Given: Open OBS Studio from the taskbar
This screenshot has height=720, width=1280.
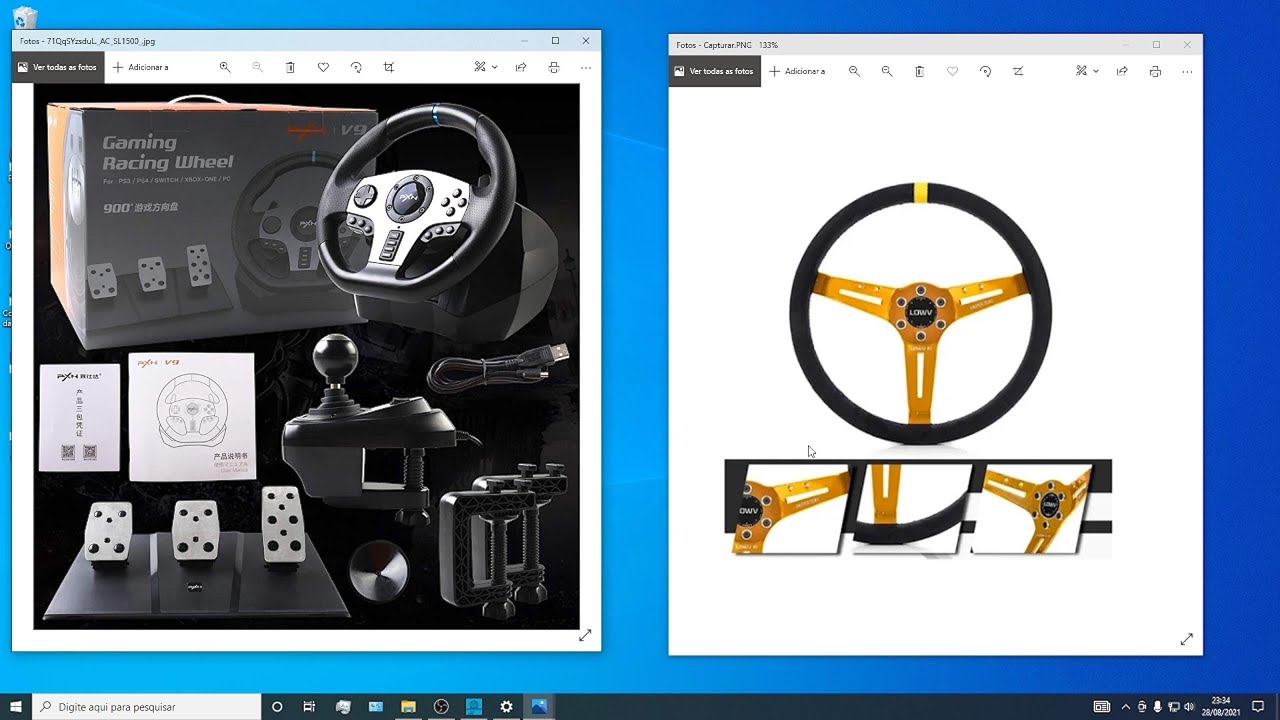Looking at the screenshot, I should pyautogui.click(x=441, y=706).
